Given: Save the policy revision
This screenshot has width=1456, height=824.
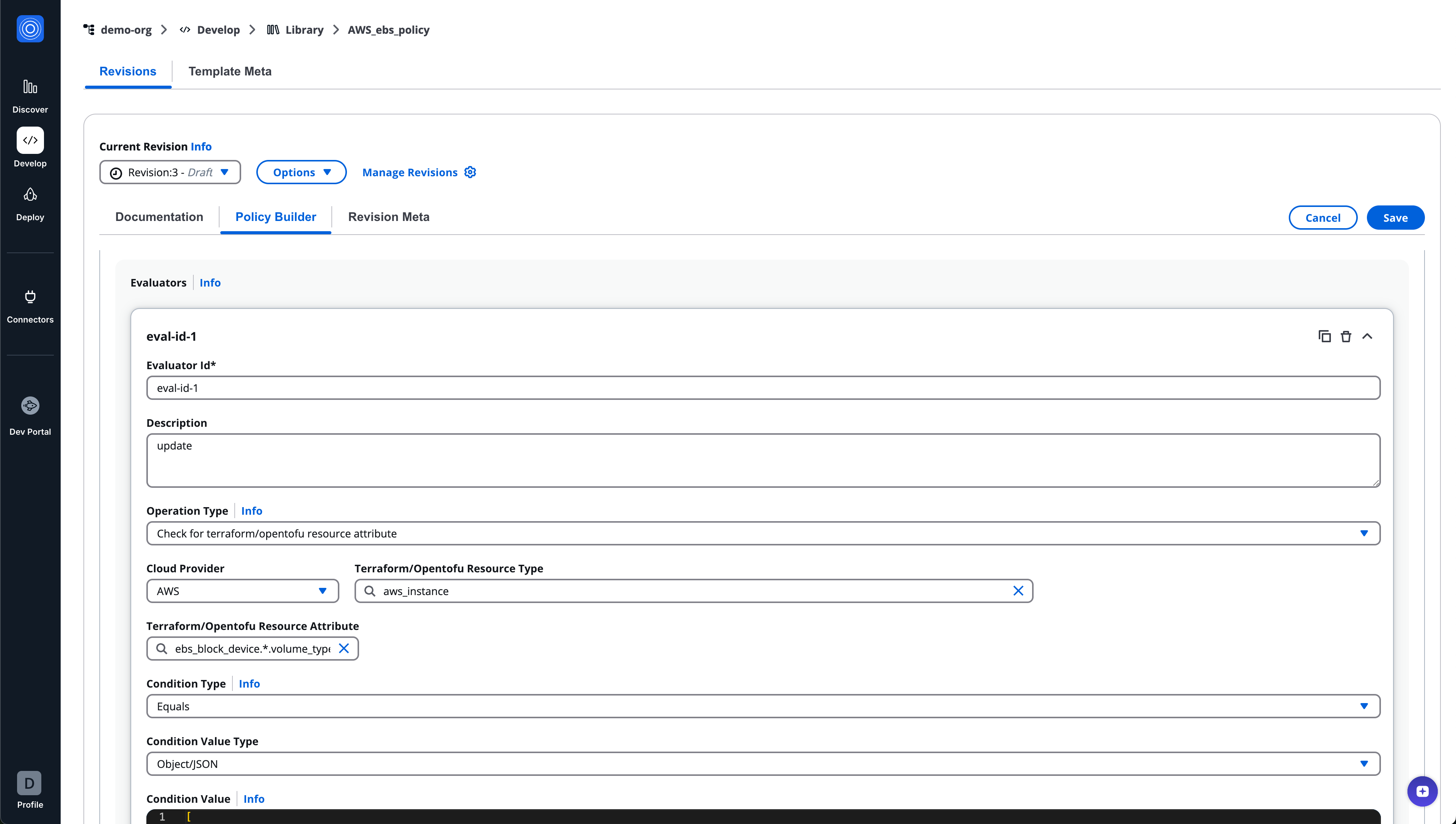Looking at the screenshot, I should pos(1395,217).
